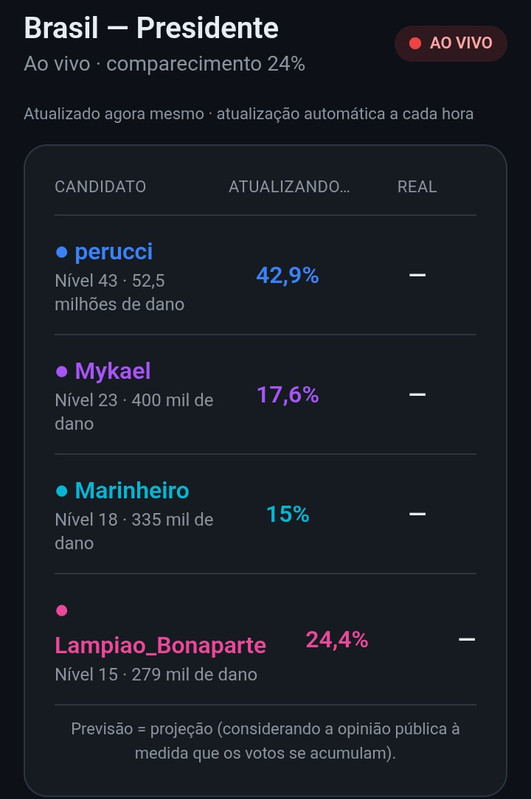Click Marinheiro's 15% projection value

click(288, 514)
